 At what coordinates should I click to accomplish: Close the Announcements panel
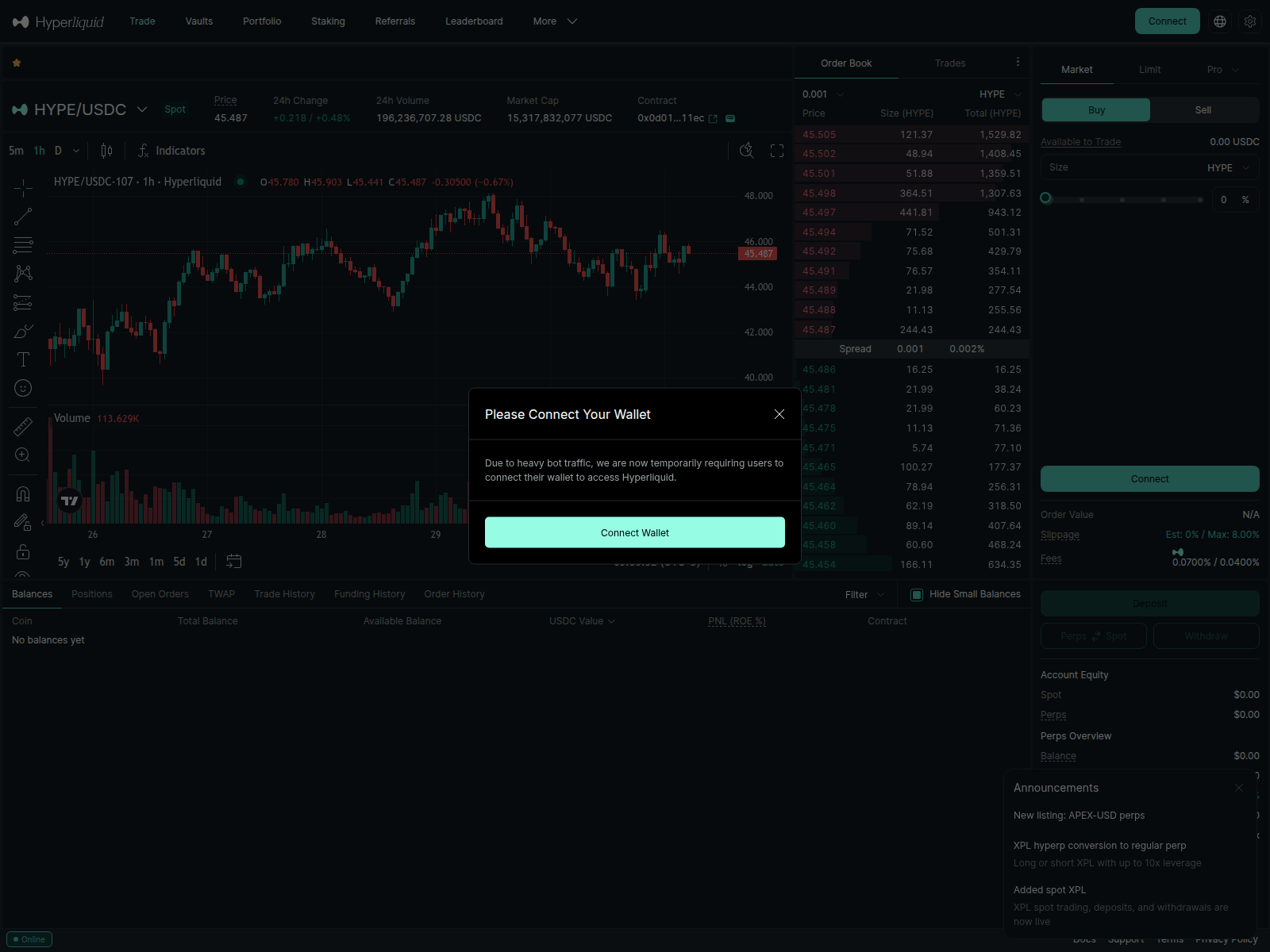tap(1239, 788)
